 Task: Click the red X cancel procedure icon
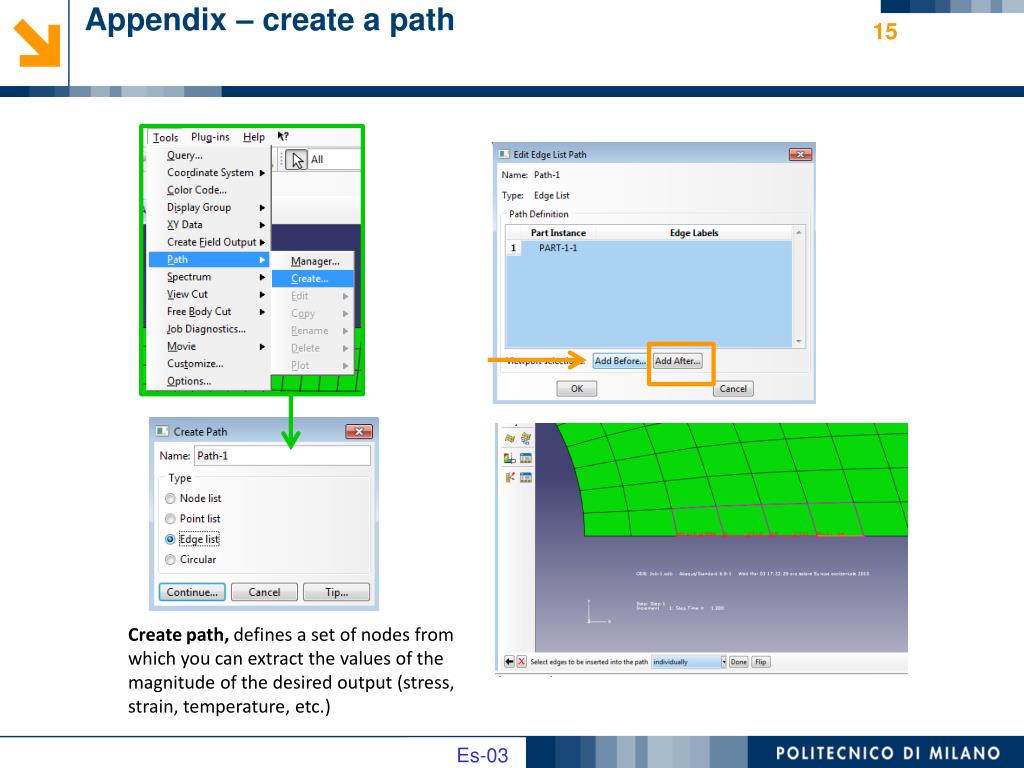521,662
